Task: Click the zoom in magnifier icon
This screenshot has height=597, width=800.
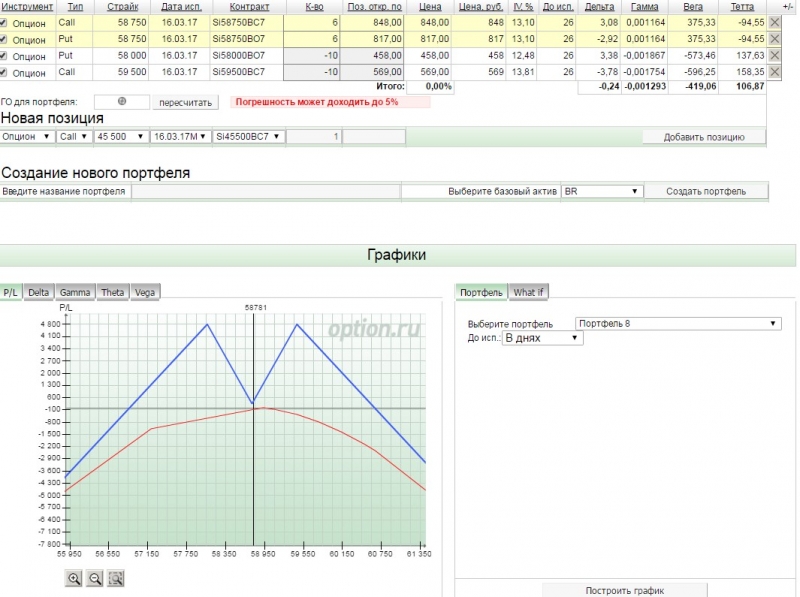Action: click(73, 578)
